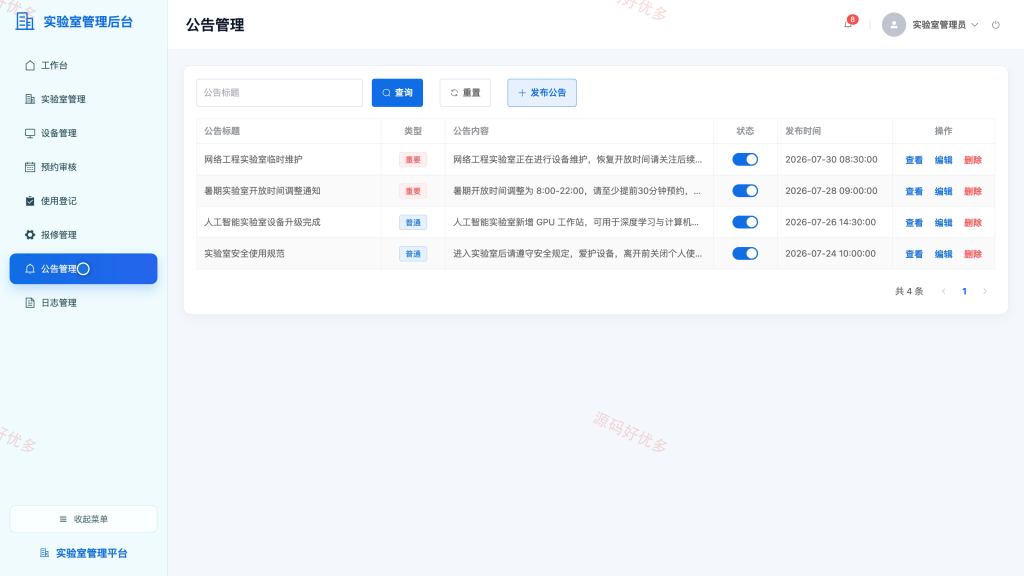The width and height of the screenshot is (1024, 576).
Task: Click publish time 2026-07-24 10:00:00
Action: click(x=831, y=253)
